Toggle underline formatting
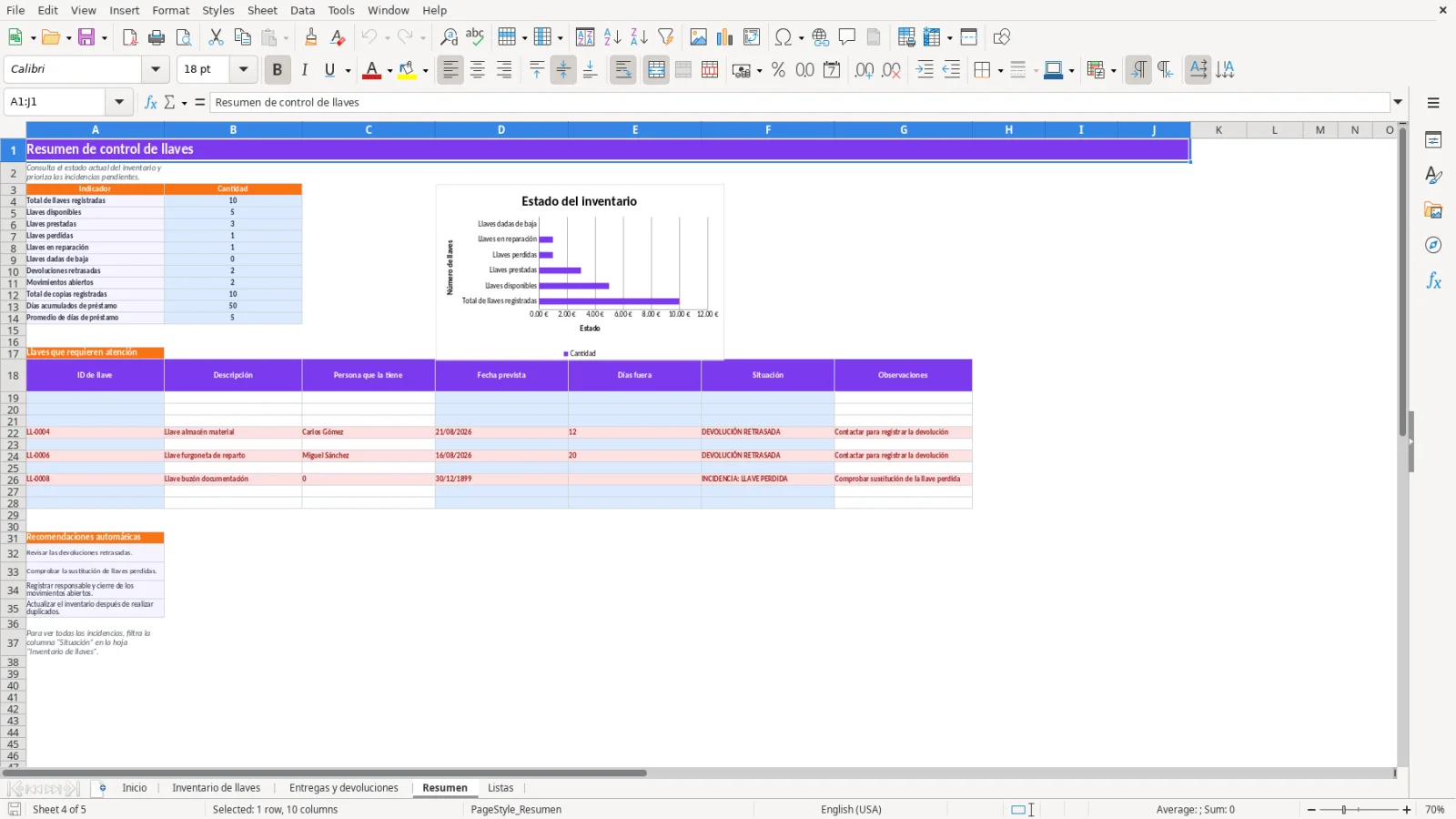Image resolution: width=1456 pixels, height=819 pixels. tap(330, 69)
